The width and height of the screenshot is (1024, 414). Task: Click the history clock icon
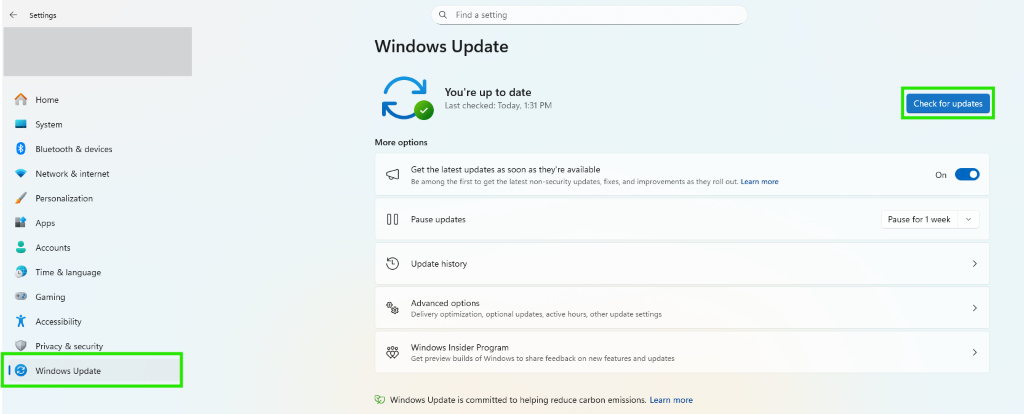(392, 264)
